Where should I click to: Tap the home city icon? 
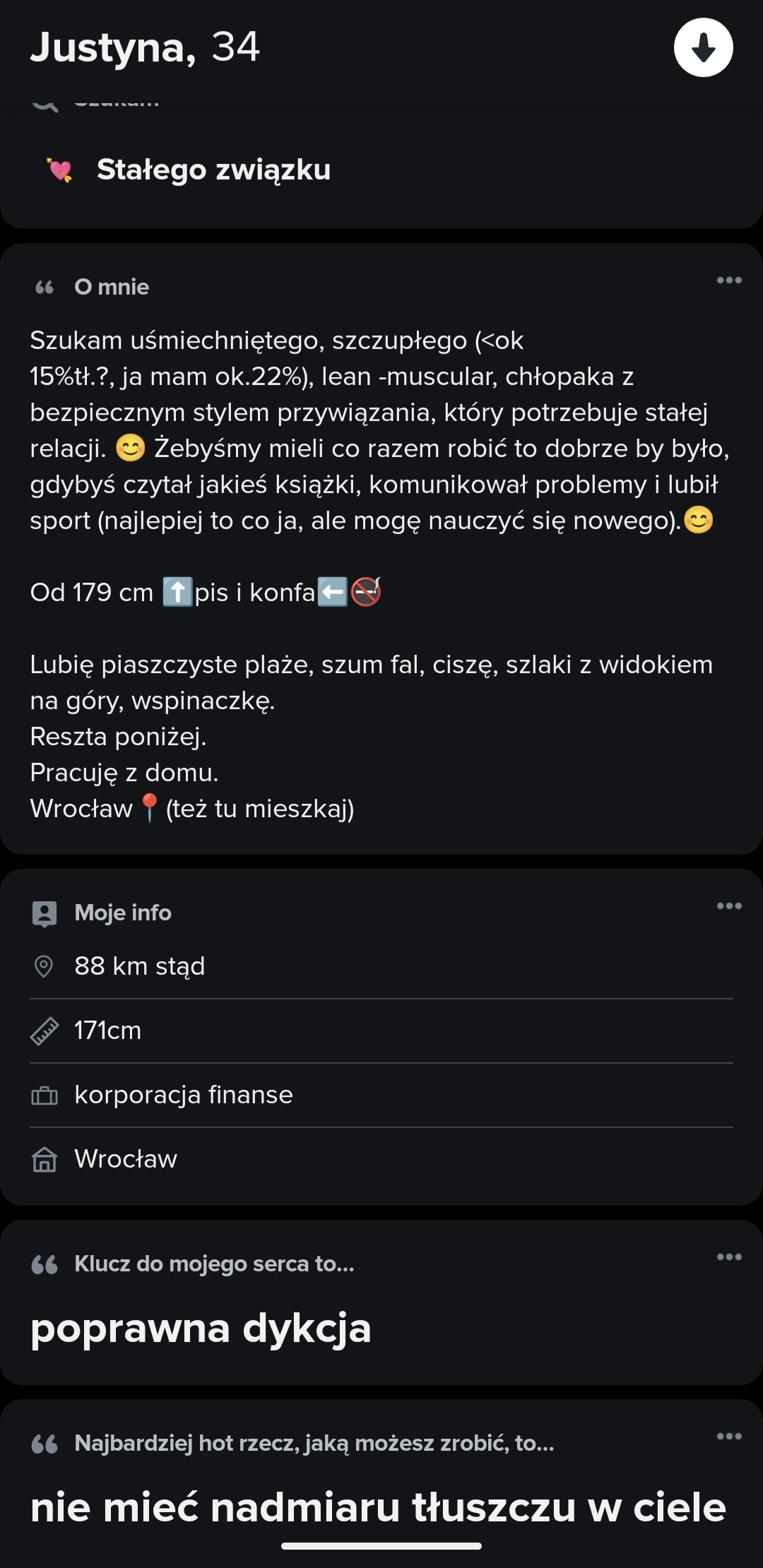coord(44,1160)
